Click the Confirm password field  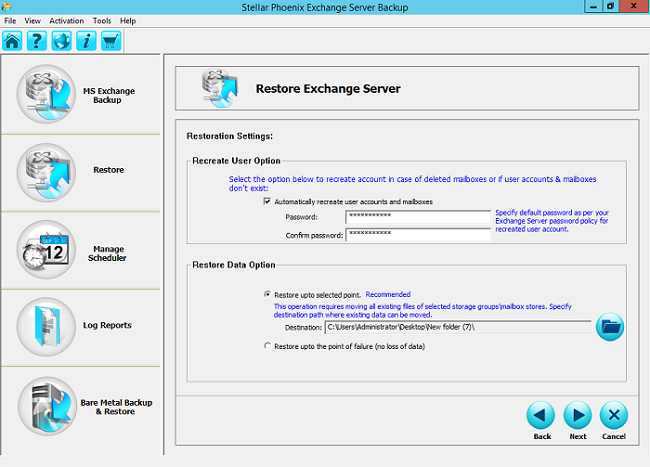[418, 235]
